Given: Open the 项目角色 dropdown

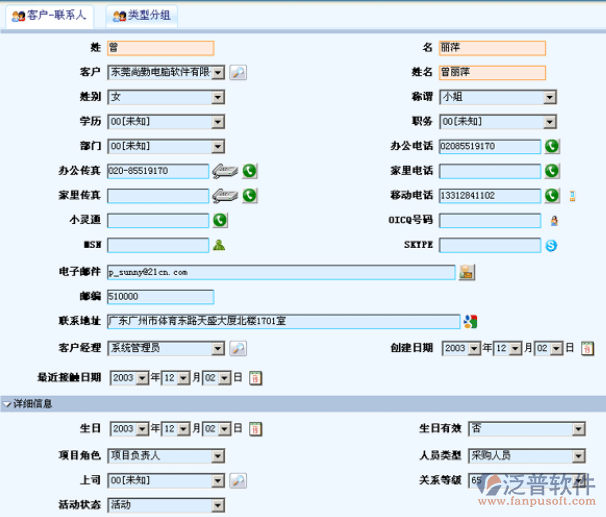Looking at the screenshot, I should [x=217, y=455].
